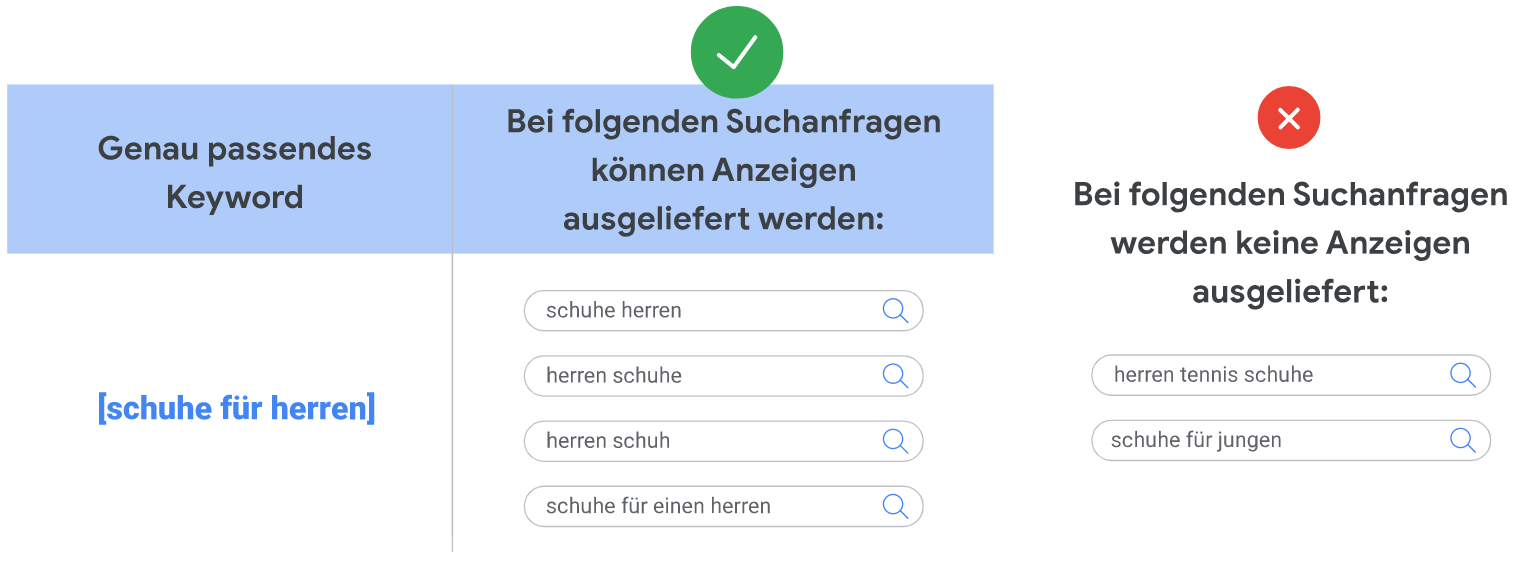
Task: Select the 'herren schuh' search text
Action: click(x=608, y=441)
